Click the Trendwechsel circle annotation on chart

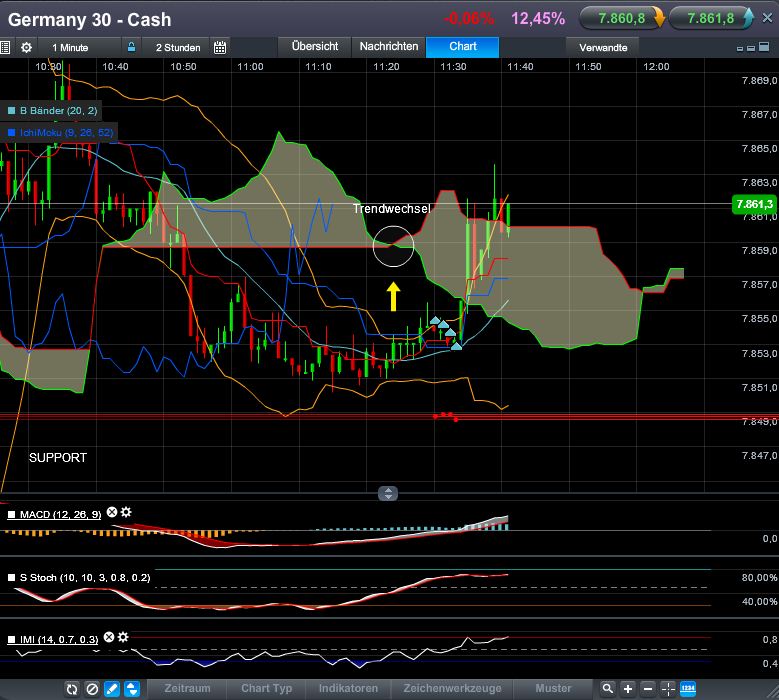pos(393,247)
